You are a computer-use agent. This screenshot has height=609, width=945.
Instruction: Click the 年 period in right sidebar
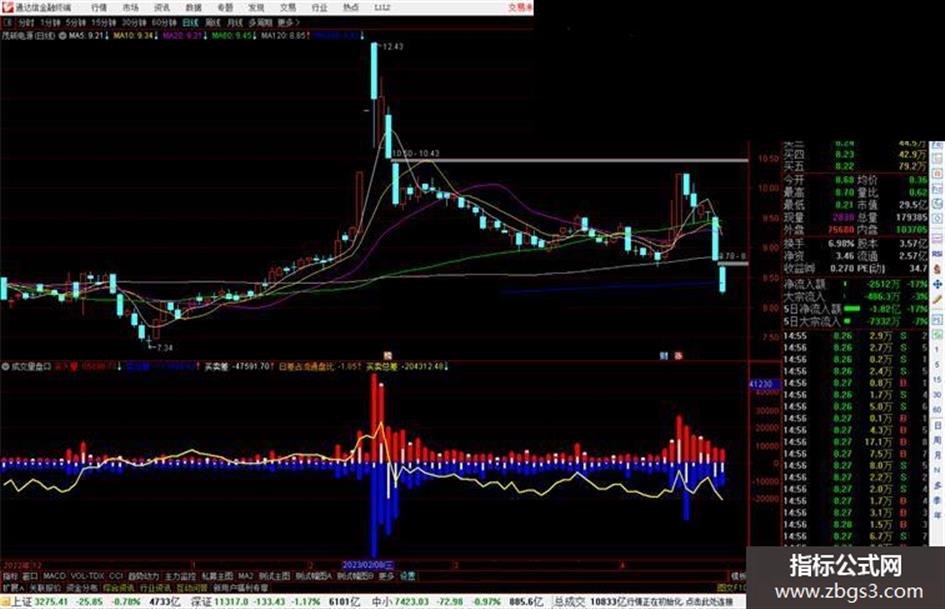(937, 514)
